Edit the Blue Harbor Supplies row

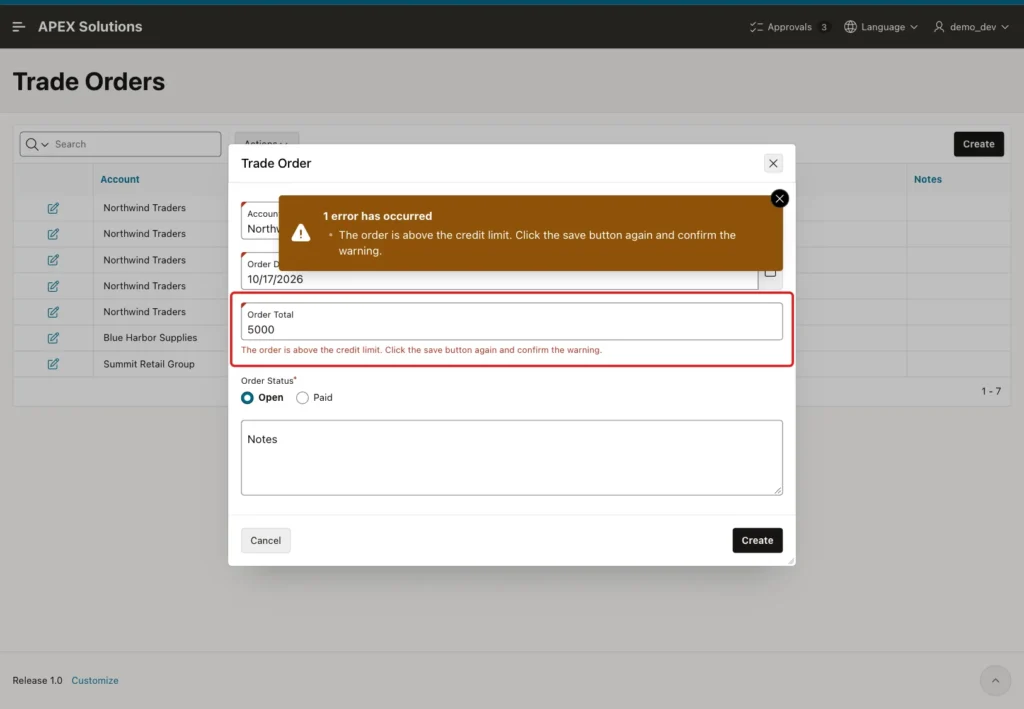tap(53, 338)
